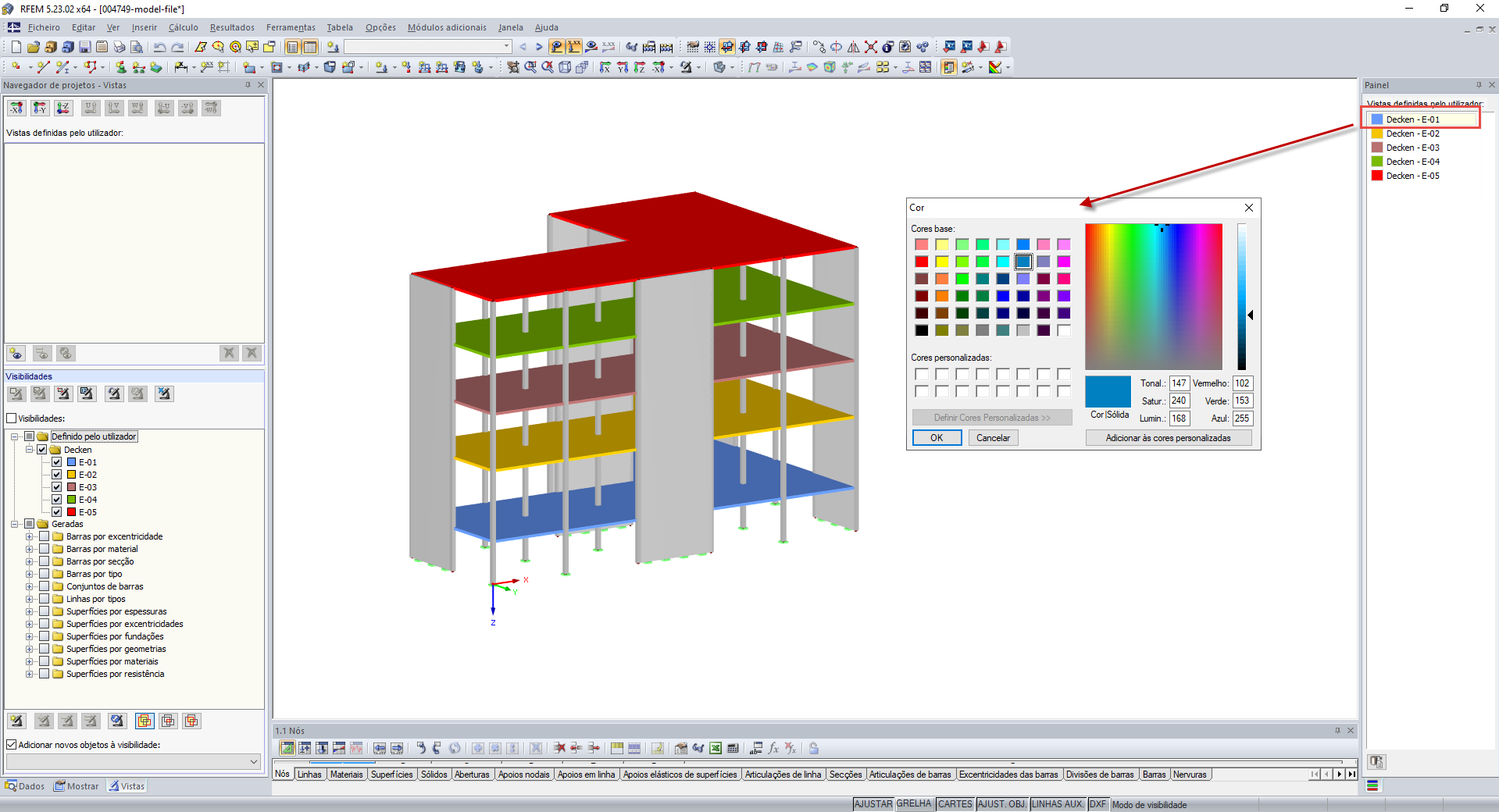The height and width of the screenshot is (812, 1499).
Task: Toggle GRELHA in the status bar
Action: (914, 804)
